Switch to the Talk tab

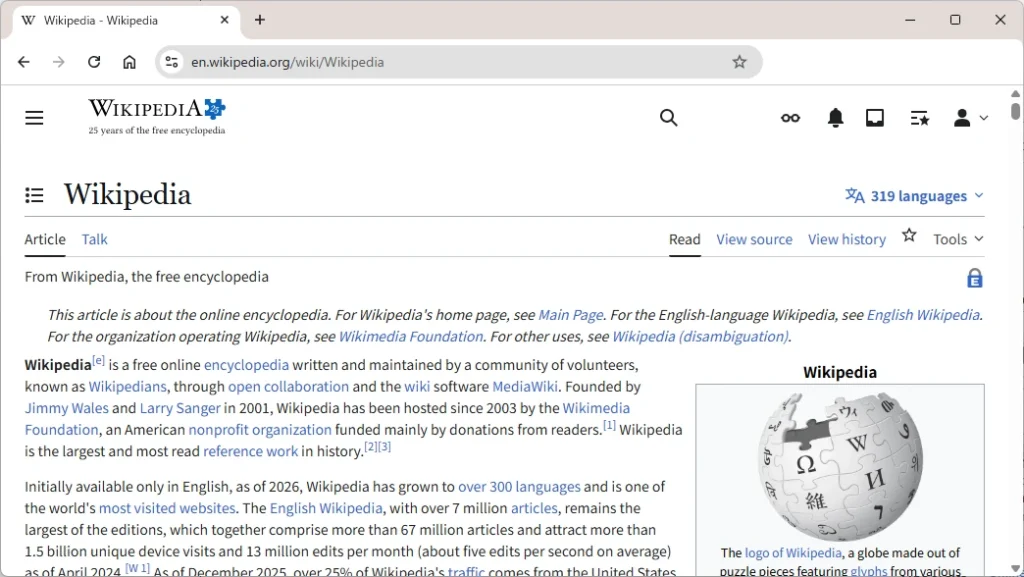[95, 239]
